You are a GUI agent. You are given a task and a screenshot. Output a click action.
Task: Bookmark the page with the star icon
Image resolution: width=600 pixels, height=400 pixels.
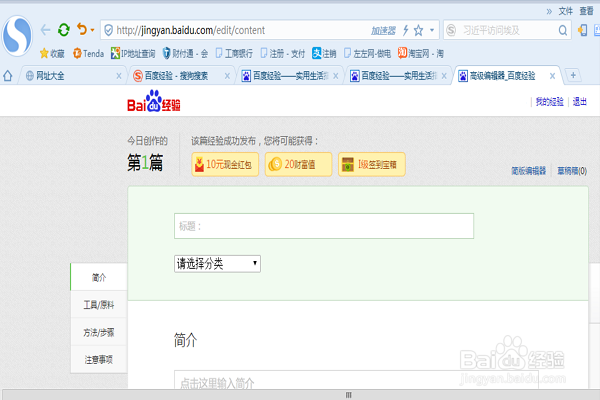click(x=419, y=30)
